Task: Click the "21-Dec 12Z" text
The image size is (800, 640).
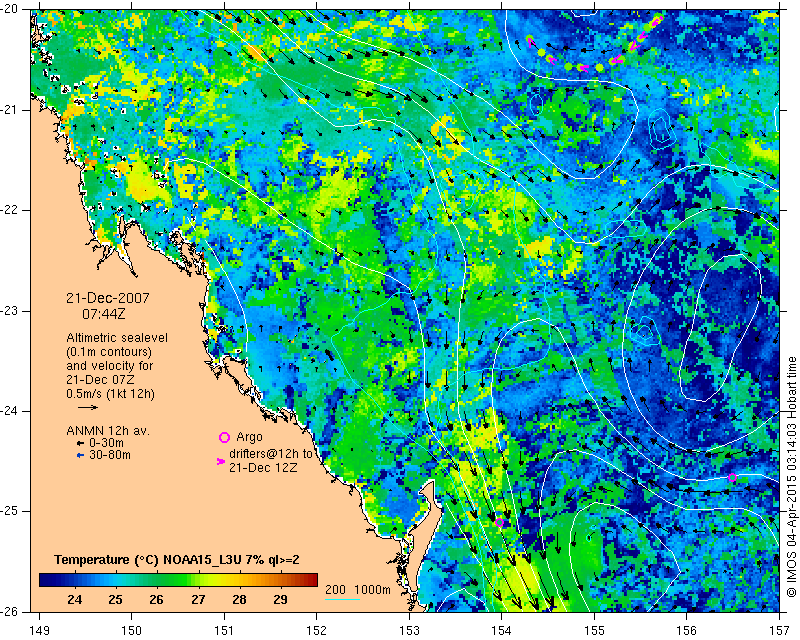Action: click(x=263, y=467)
